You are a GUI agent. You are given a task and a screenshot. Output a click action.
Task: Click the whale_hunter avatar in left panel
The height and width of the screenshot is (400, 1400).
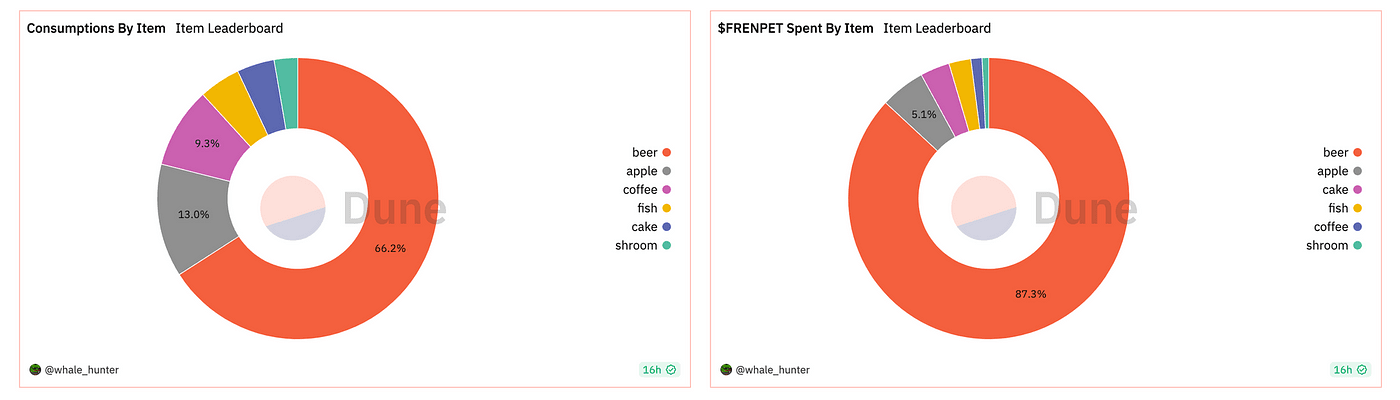click(36, 370)
